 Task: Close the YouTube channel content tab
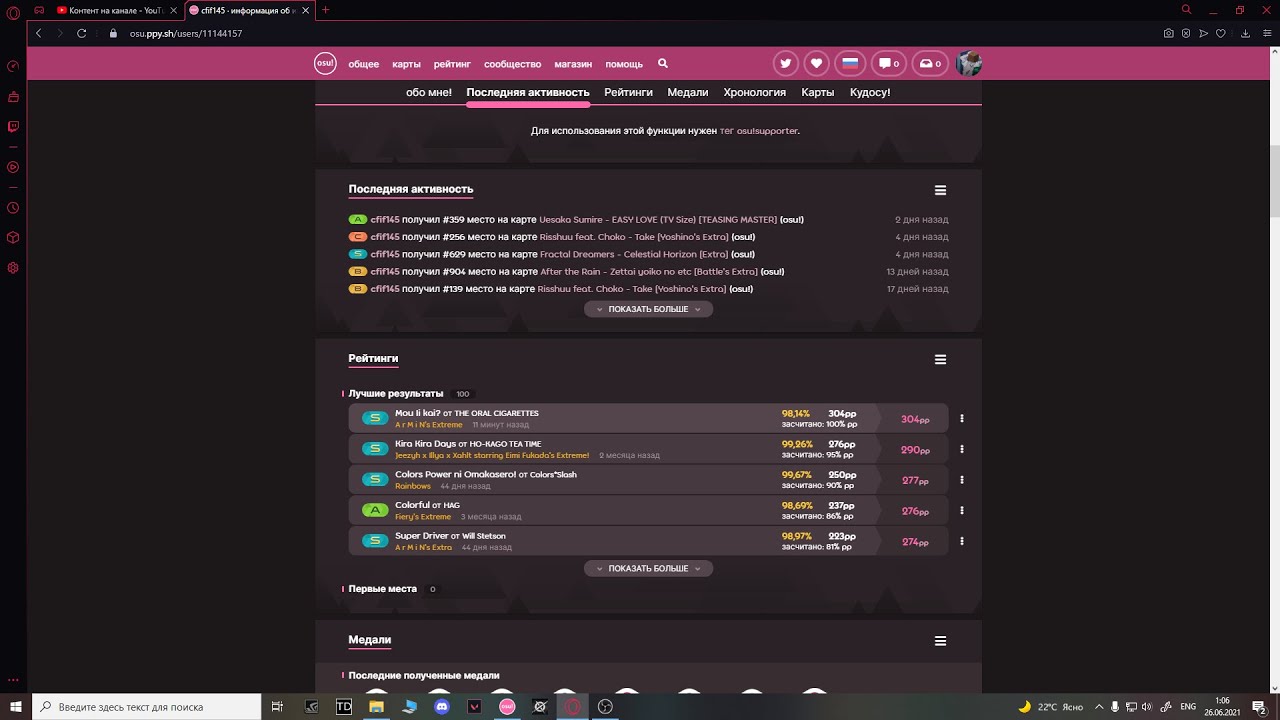172,10
